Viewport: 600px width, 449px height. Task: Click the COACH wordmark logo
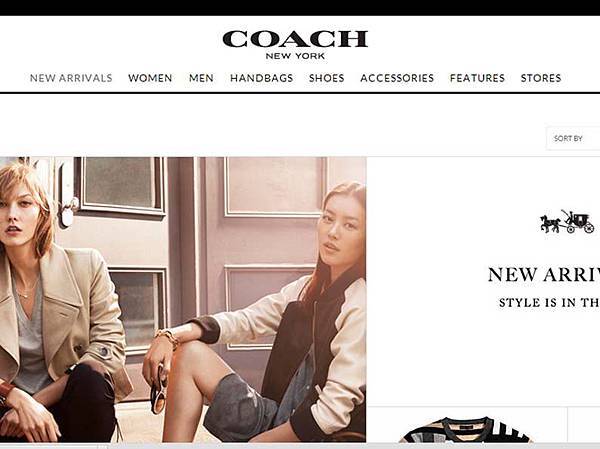coord(295,39)
